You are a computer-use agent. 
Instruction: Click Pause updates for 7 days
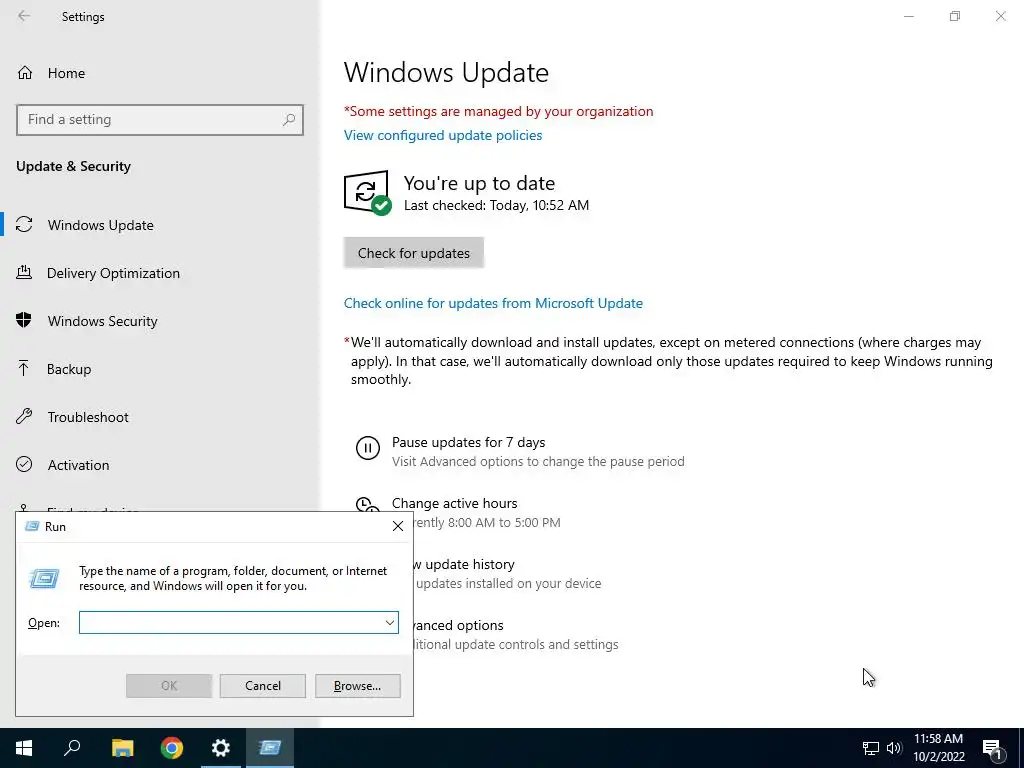pos(468,442)
